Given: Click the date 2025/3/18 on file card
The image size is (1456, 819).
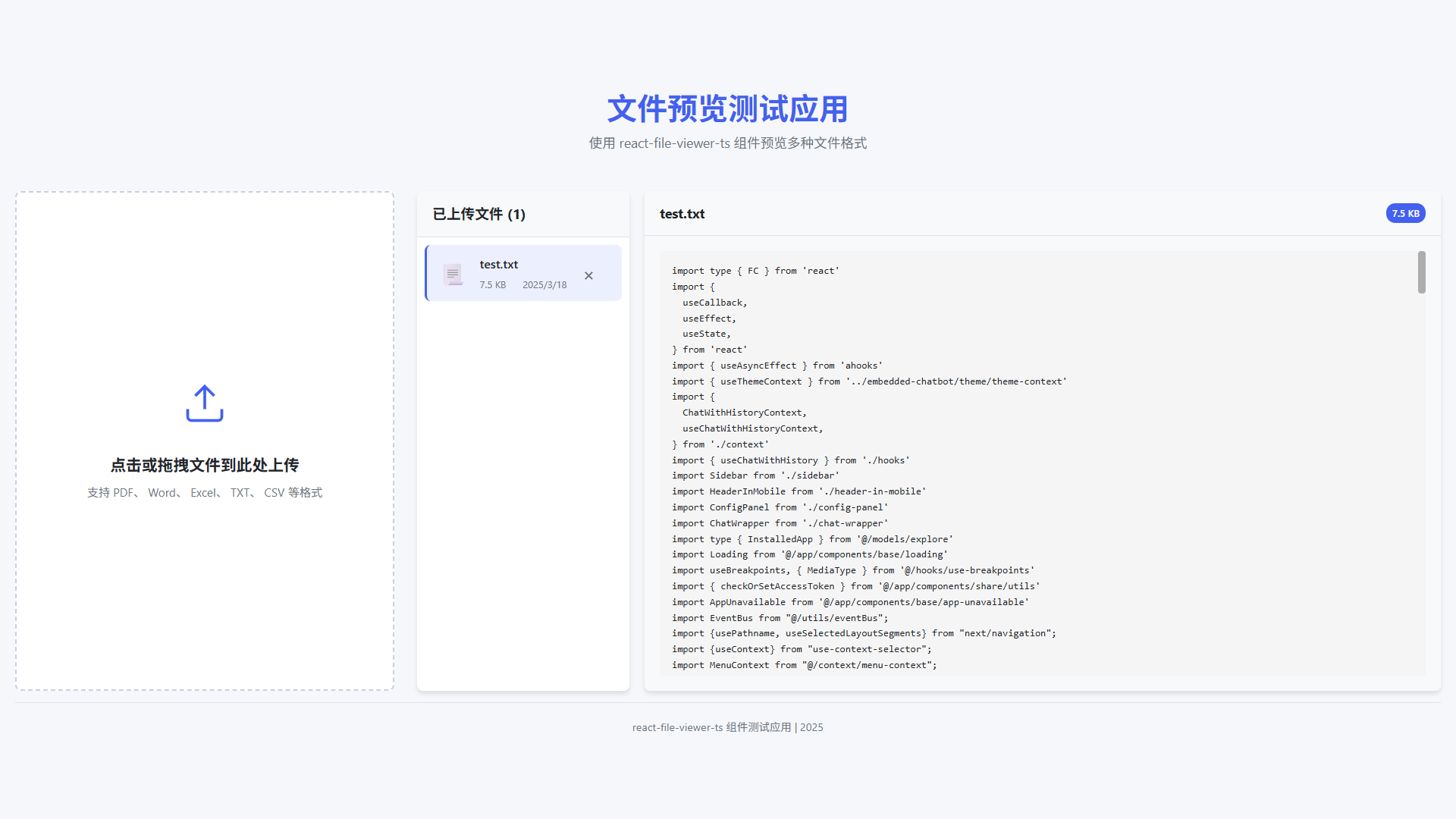Looking at the screenshot, I should coord(544,284).
